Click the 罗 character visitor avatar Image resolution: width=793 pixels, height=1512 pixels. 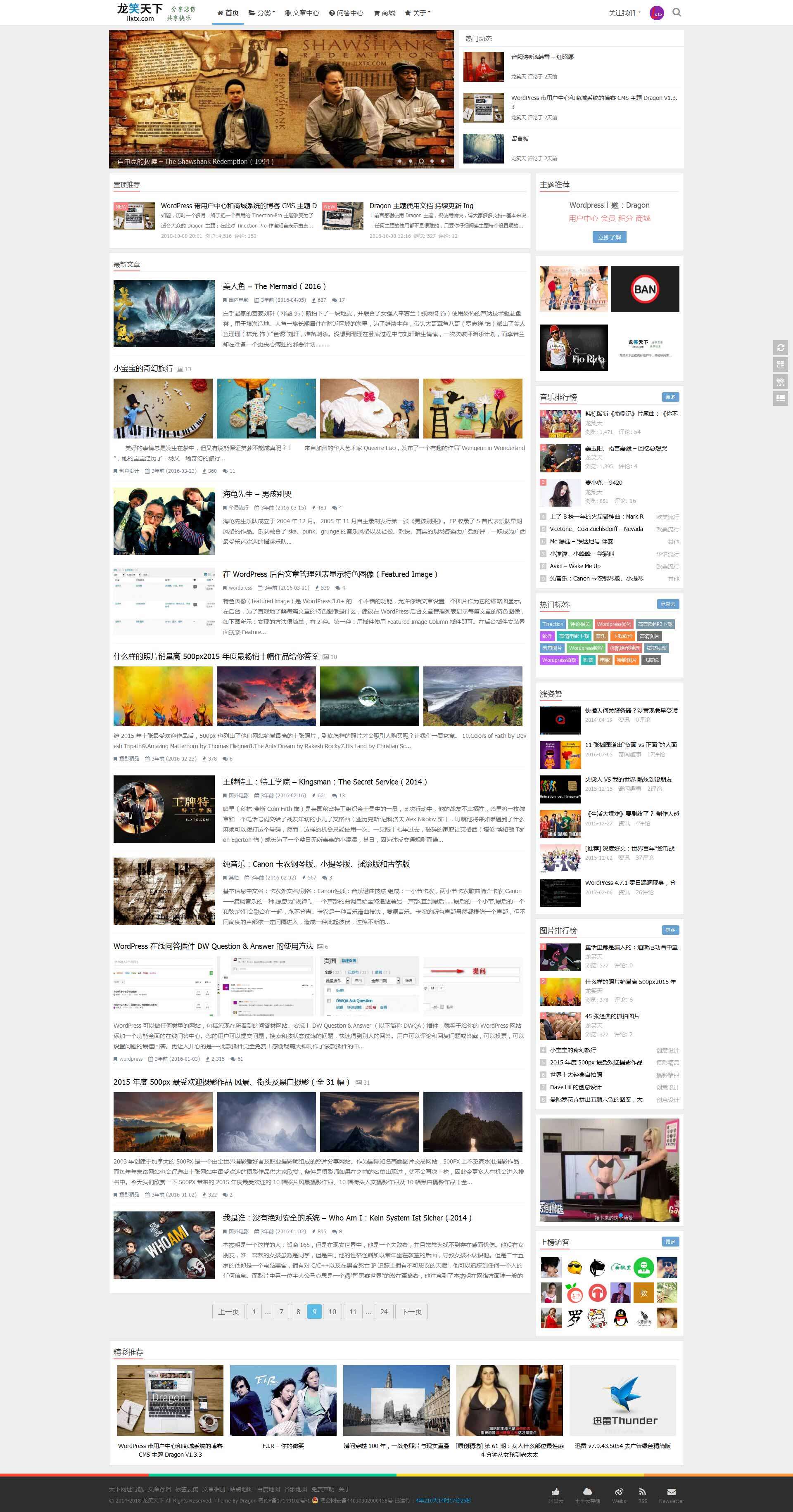click(574, 1318)
